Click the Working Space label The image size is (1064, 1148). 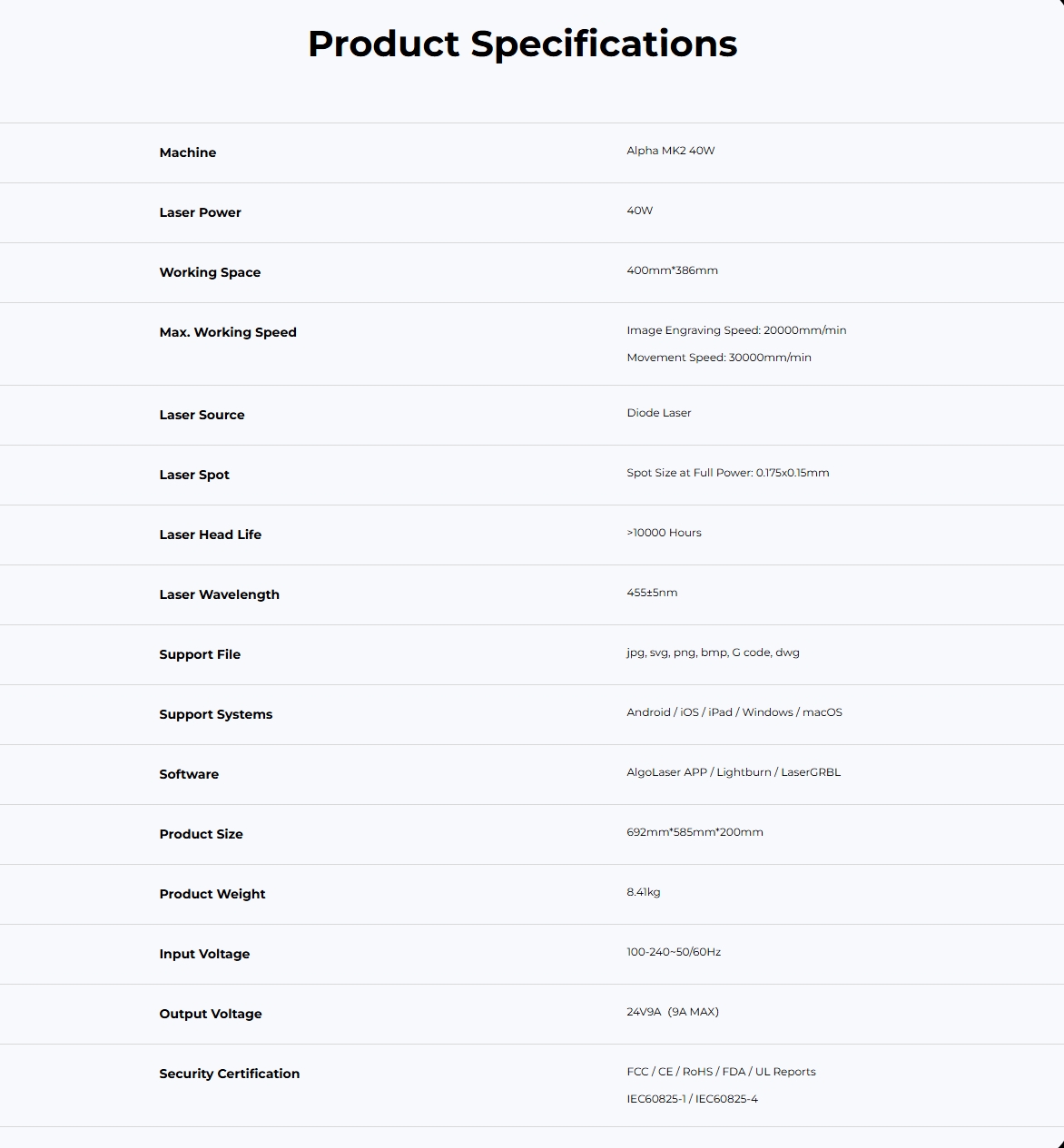coord(210,272)
